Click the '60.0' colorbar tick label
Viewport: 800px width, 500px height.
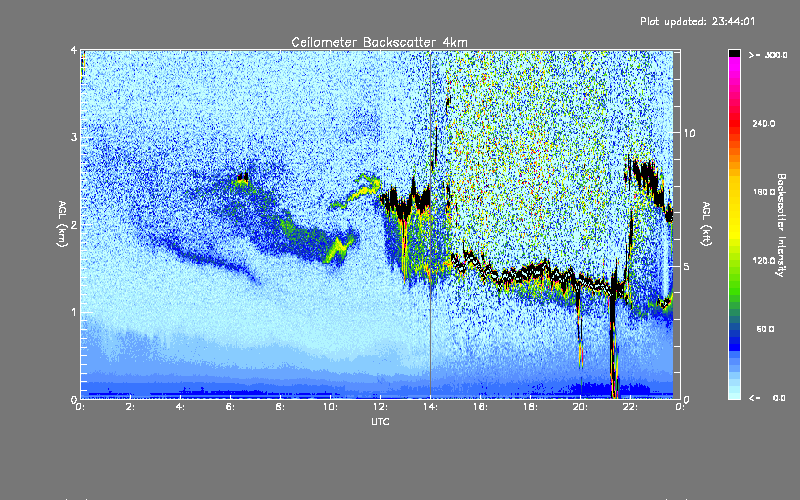coord(765,329)
